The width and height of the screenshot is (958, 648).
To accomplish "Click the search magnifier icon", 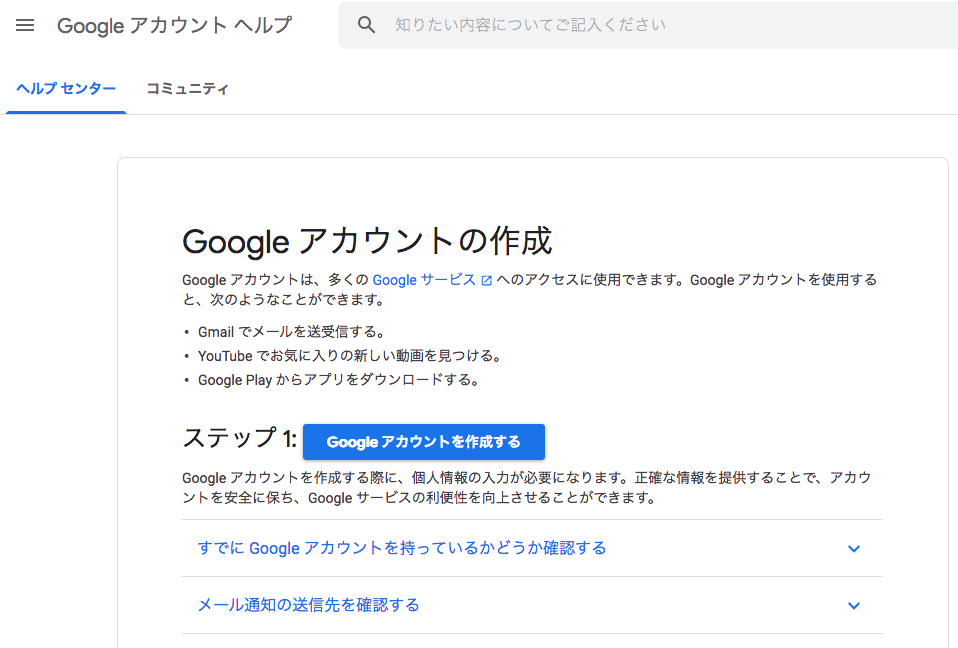I will [366, 25].
